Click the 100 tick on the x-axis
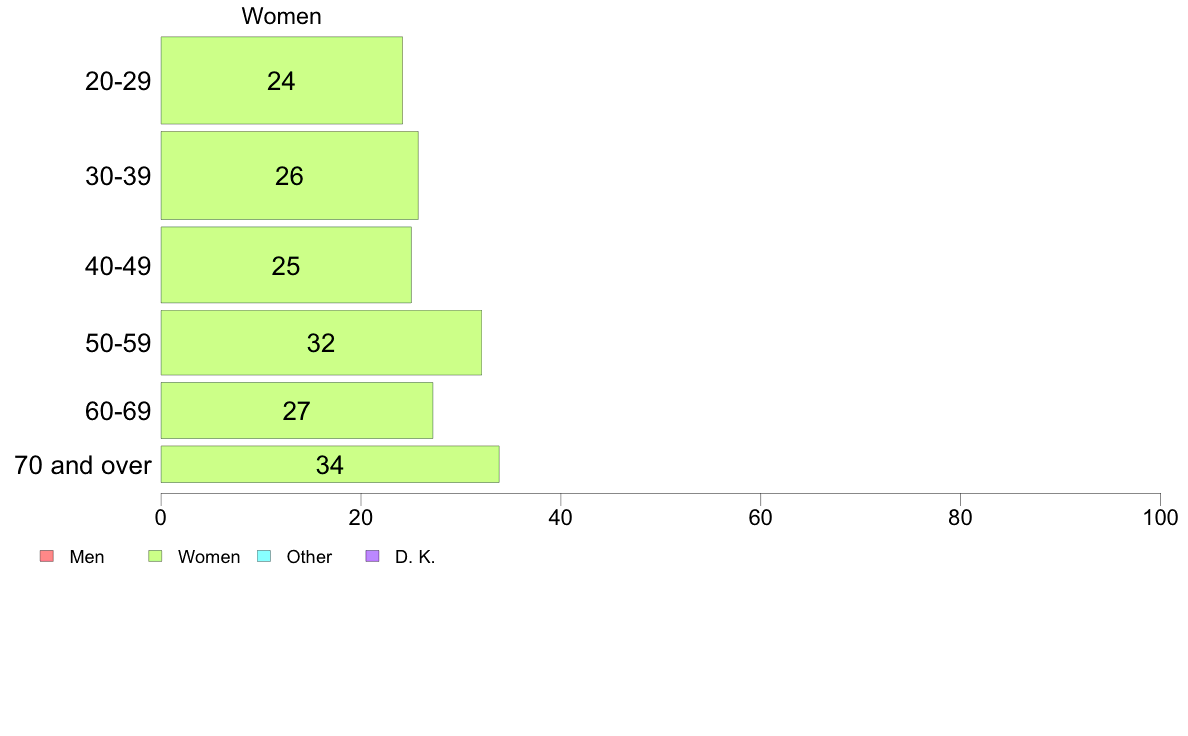This screenshot has height=736, width=1188. coord(1160,518)
